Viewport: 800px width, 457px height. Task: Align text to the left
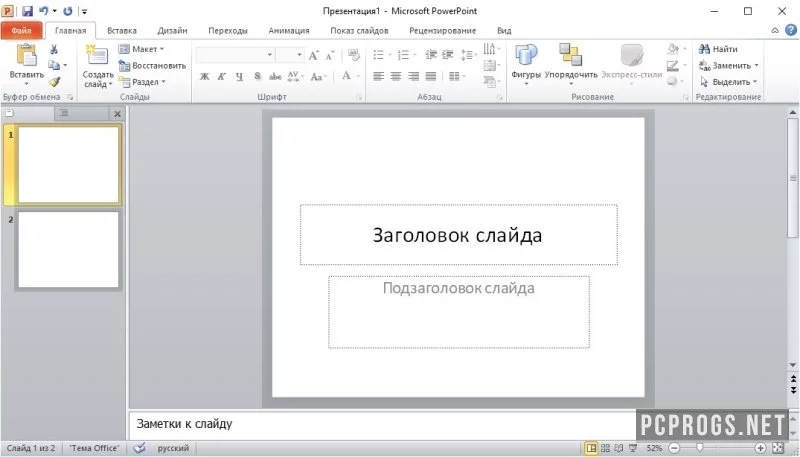click(379, 77)
